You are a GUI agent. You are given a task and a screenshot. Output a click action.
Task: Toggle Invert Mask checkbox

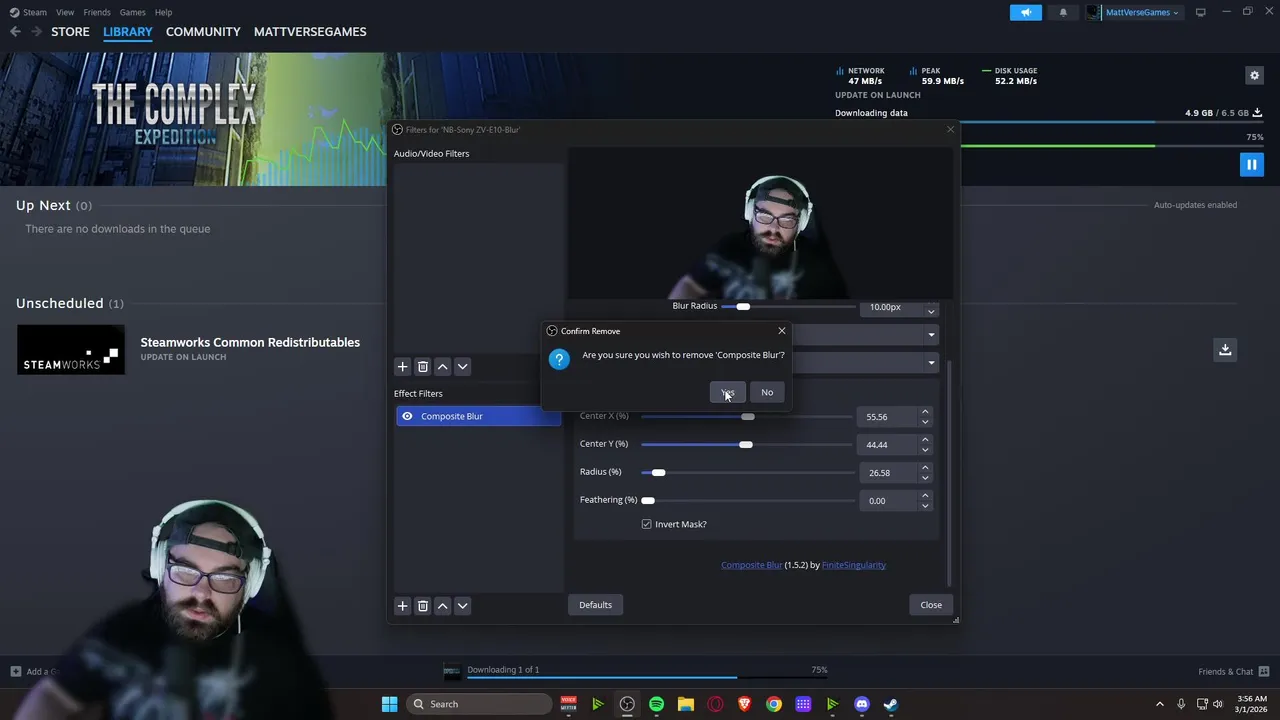pyautogui.click(x=647, y=524)
